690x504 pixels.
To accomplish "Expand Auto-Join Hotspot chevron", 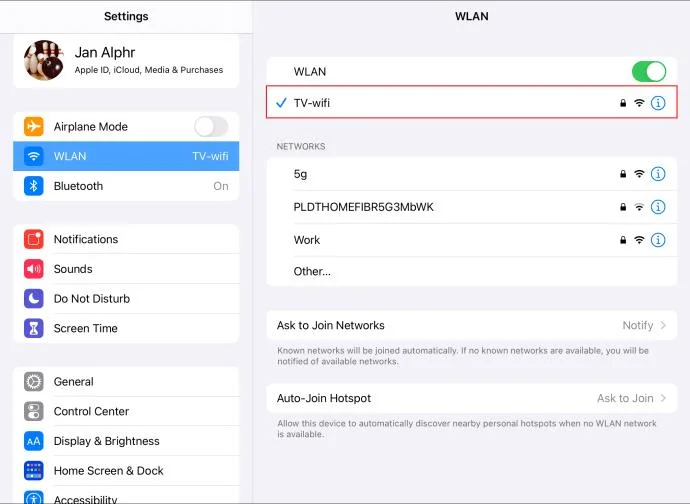I will point(663,398).
